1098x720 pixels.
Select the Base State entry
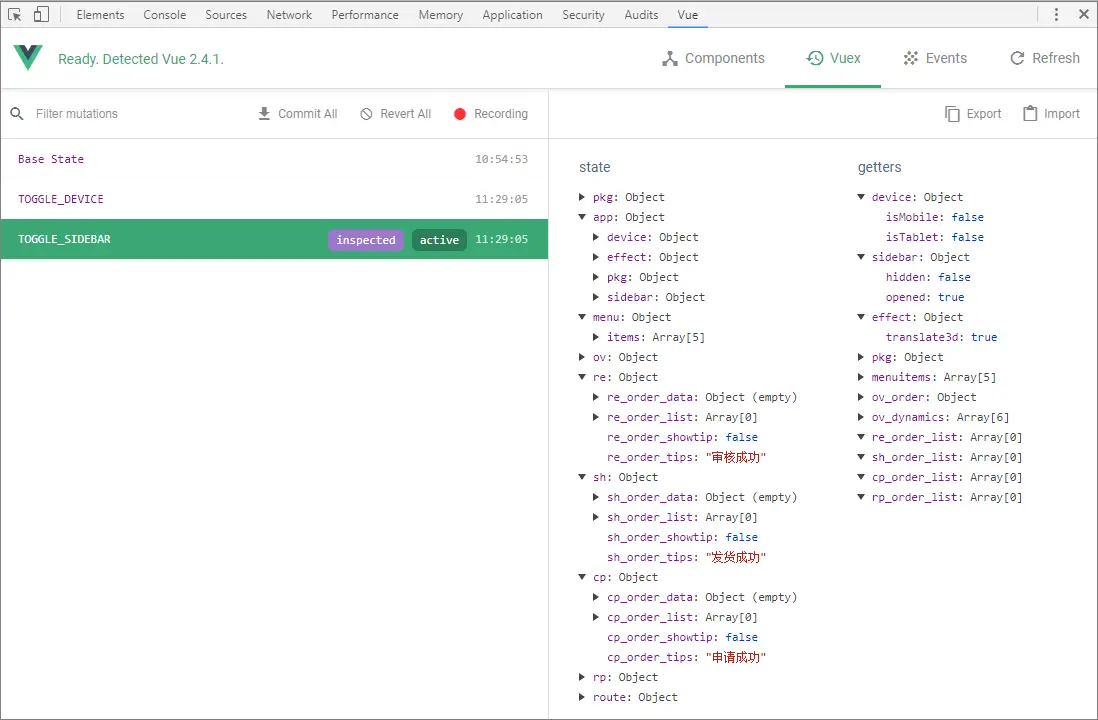click(274, 159)
